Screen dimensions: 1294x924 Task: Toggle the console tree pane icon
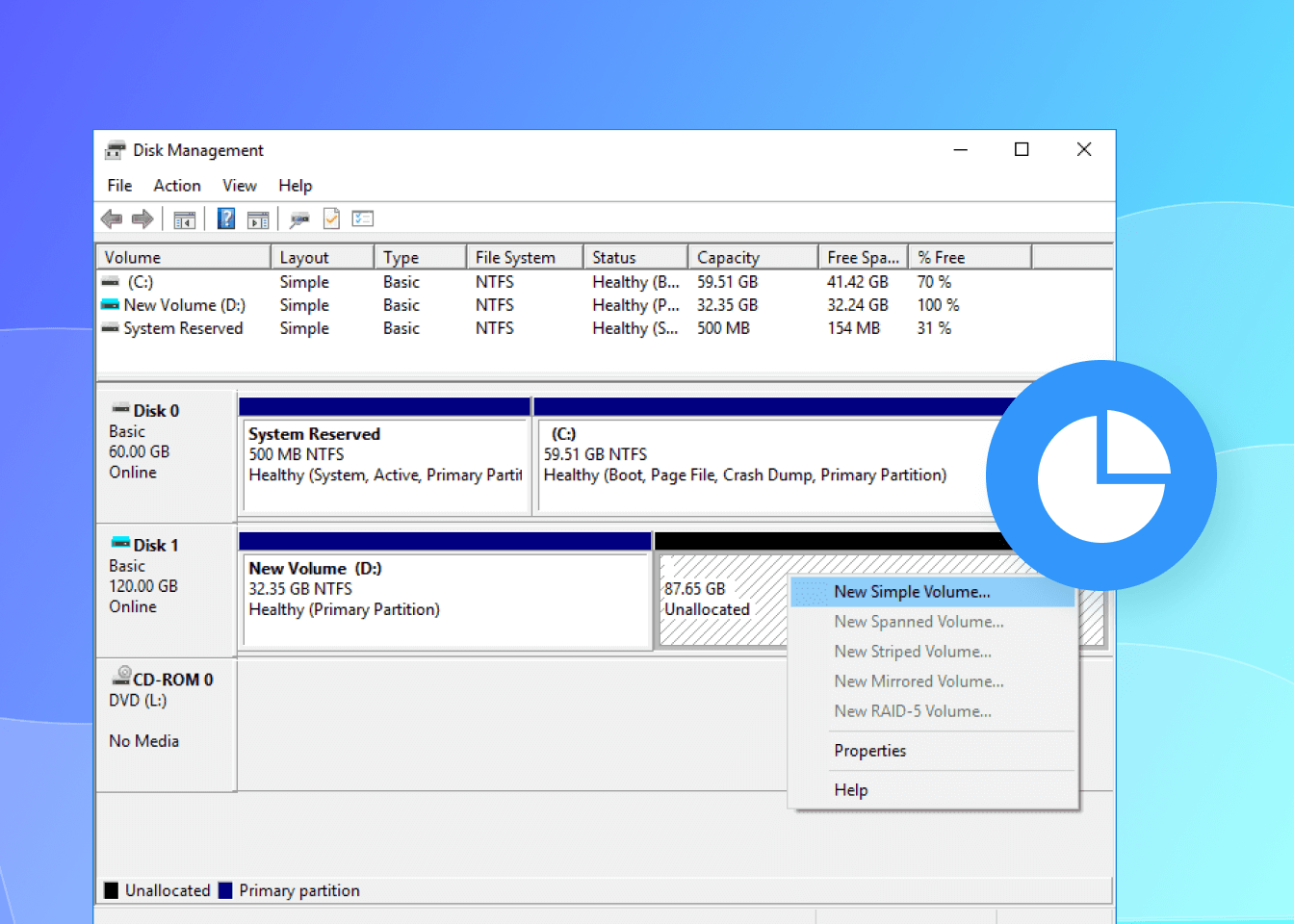(185, 218)
